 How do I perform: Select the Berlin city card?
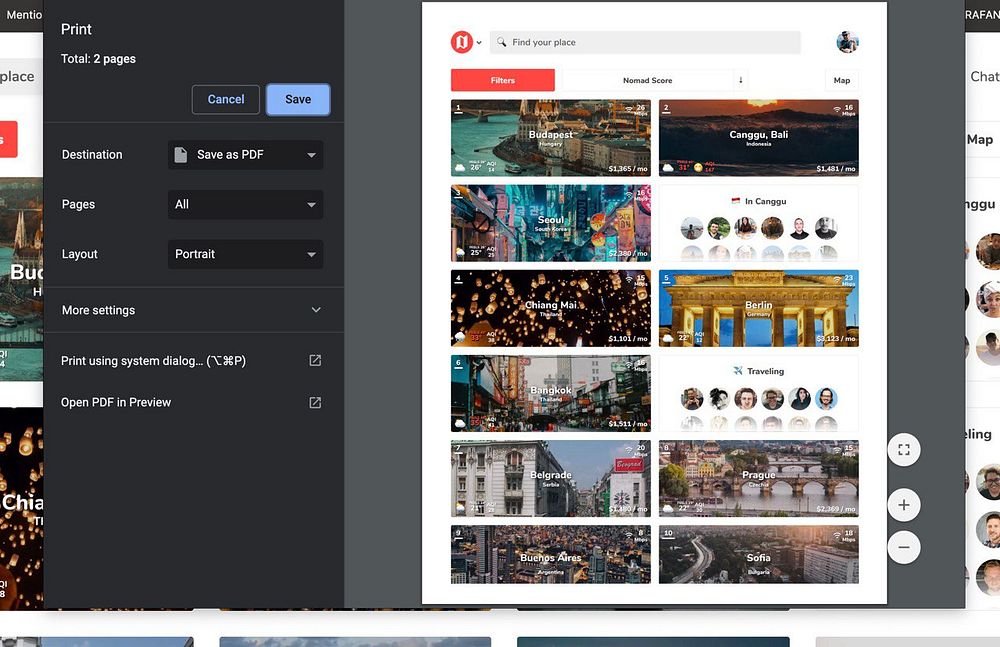coord(758,308)
